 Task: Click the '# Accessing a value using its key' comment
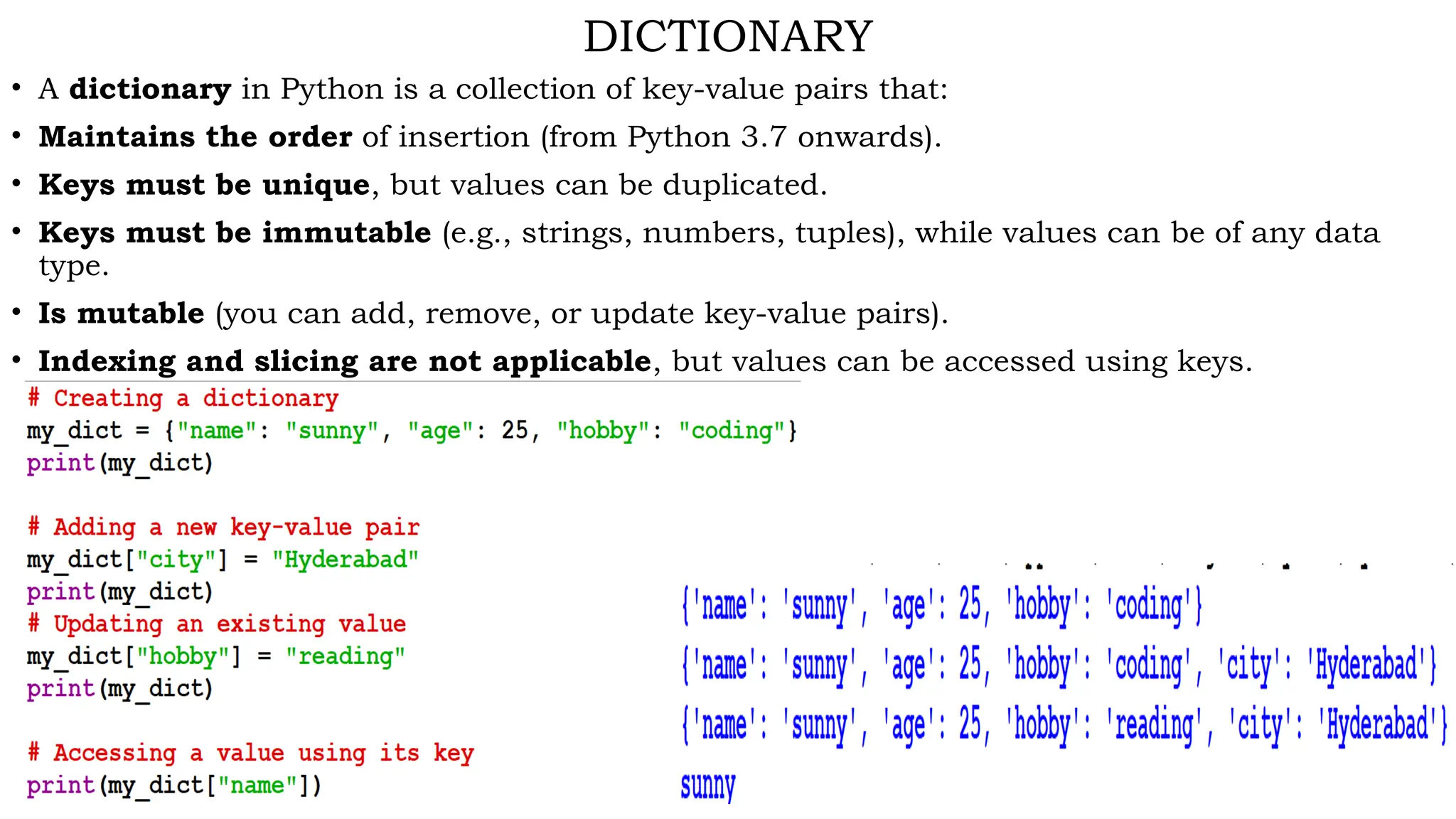(x=250, y=753)
